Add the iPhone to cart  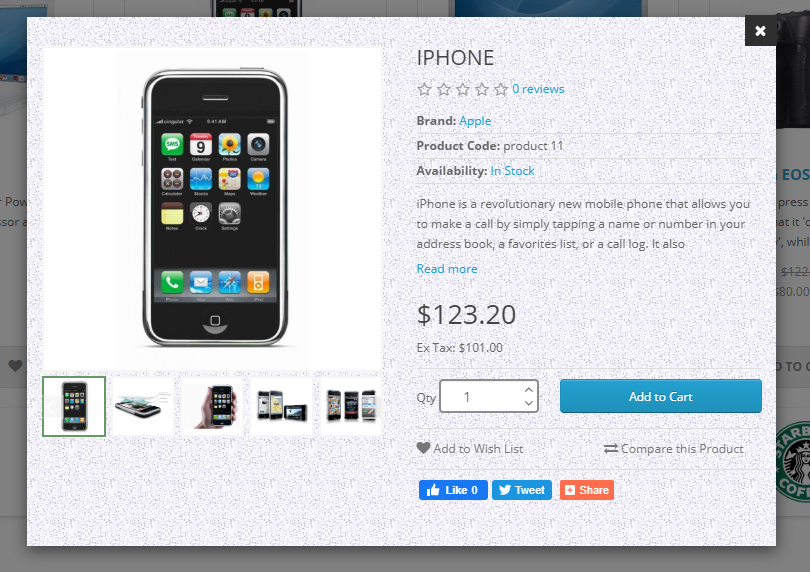pos(660,396)
